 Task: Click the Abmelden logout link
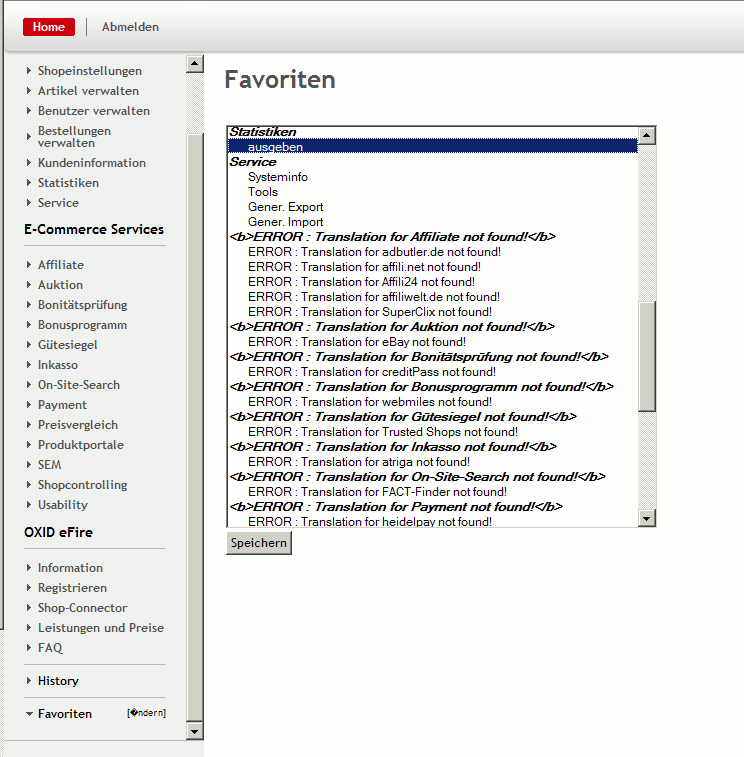tap(130, 27)
